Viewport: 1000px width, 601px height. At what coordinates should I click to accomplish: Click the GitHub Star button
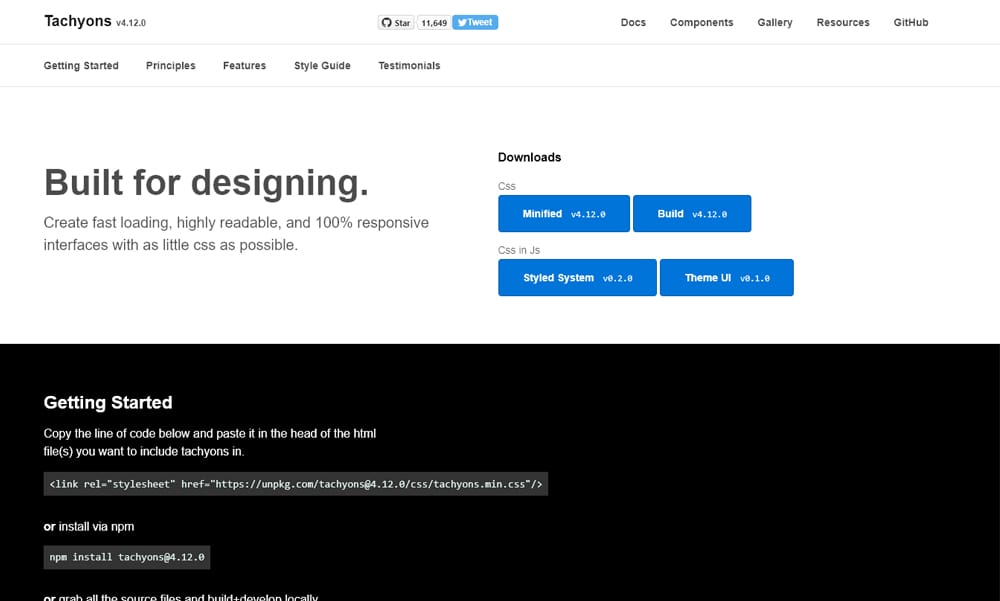[395, 22]
